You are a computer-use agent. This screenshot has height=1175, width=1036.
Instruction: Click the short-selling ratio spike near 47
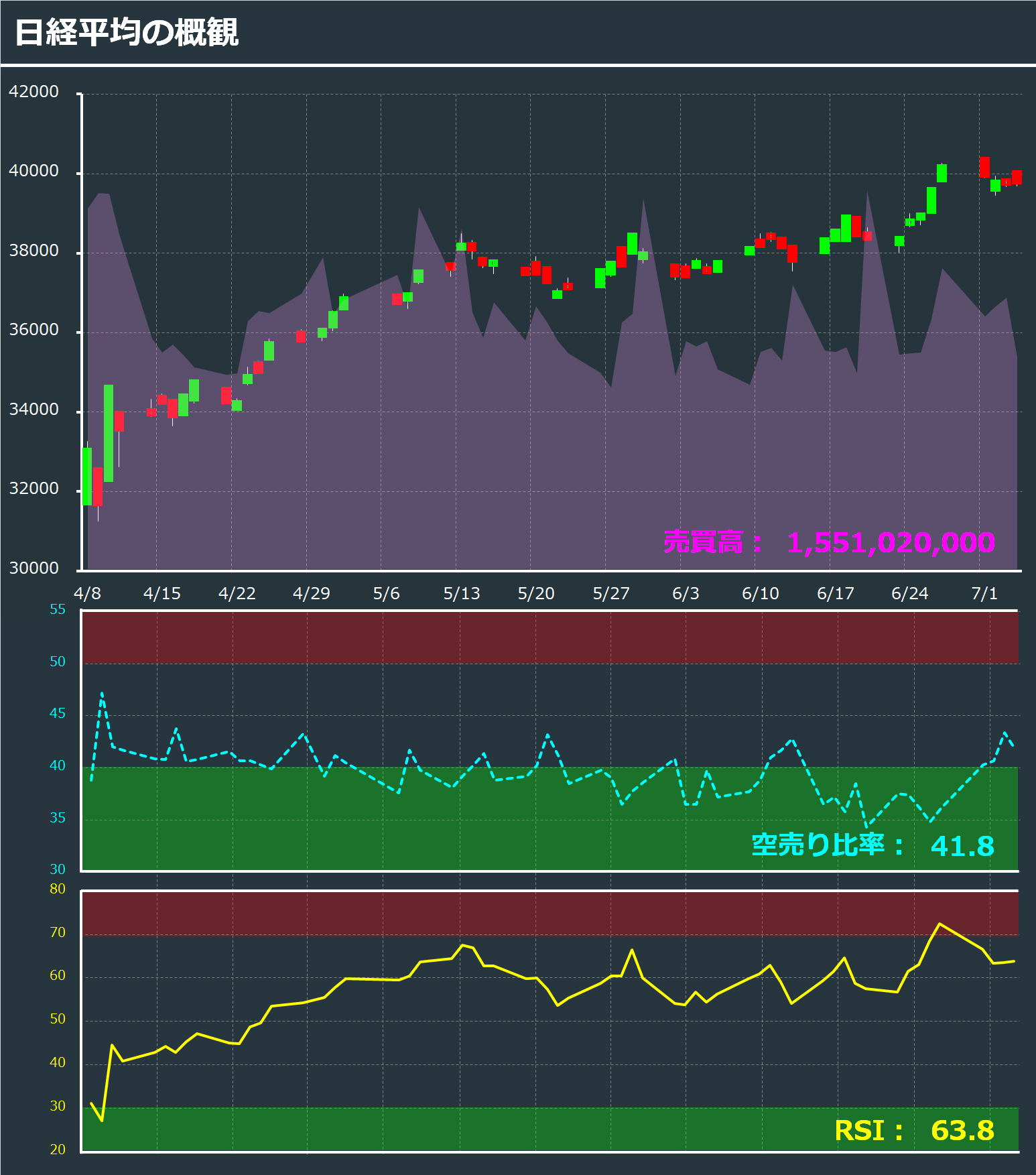102,693
